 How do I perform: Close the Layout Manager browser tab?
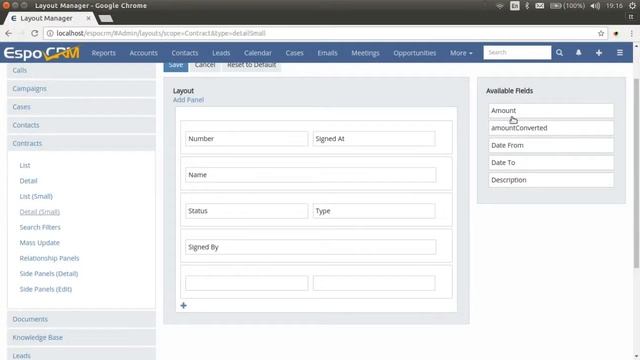point(88,18)
